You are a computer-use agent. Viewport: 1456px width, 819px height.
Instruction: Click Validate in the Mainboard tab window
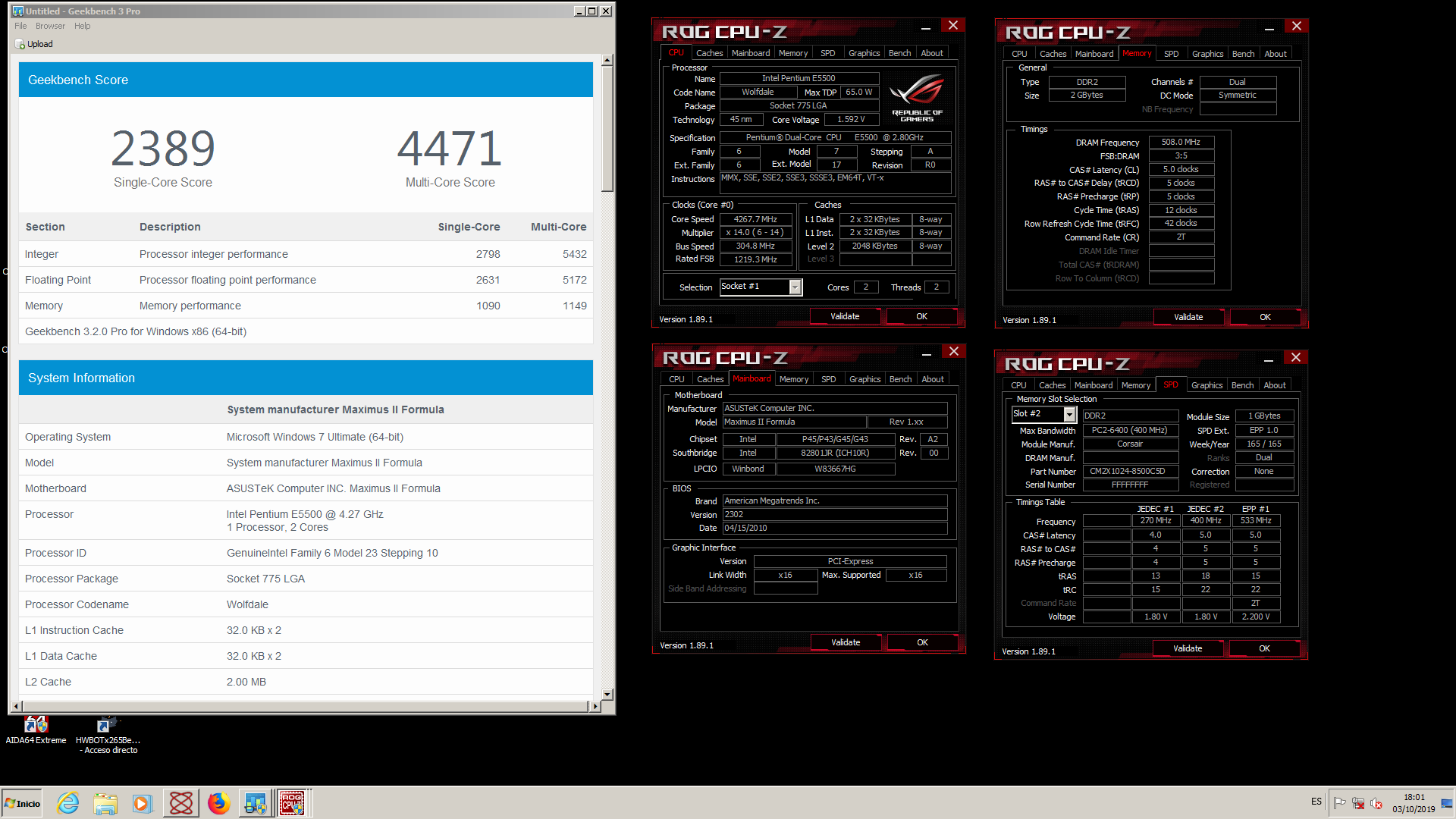tap(846, 642)
